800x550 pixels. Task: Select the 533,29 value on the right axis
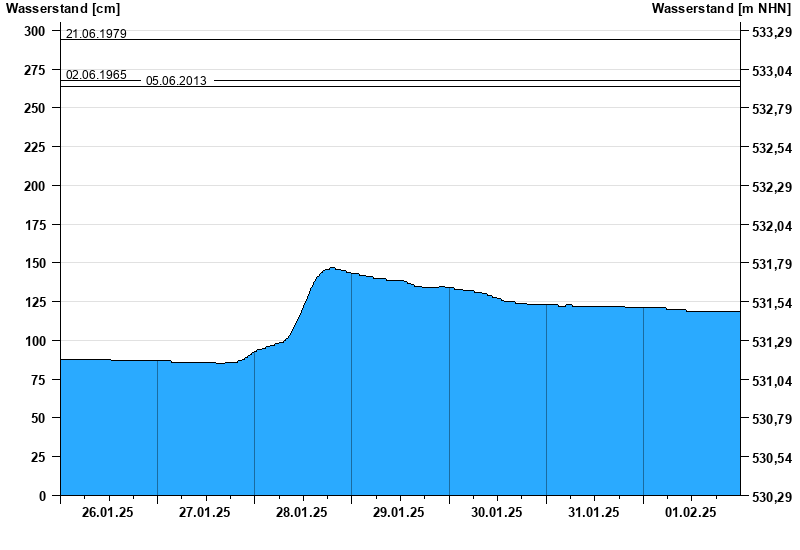[x=767, y=32]
